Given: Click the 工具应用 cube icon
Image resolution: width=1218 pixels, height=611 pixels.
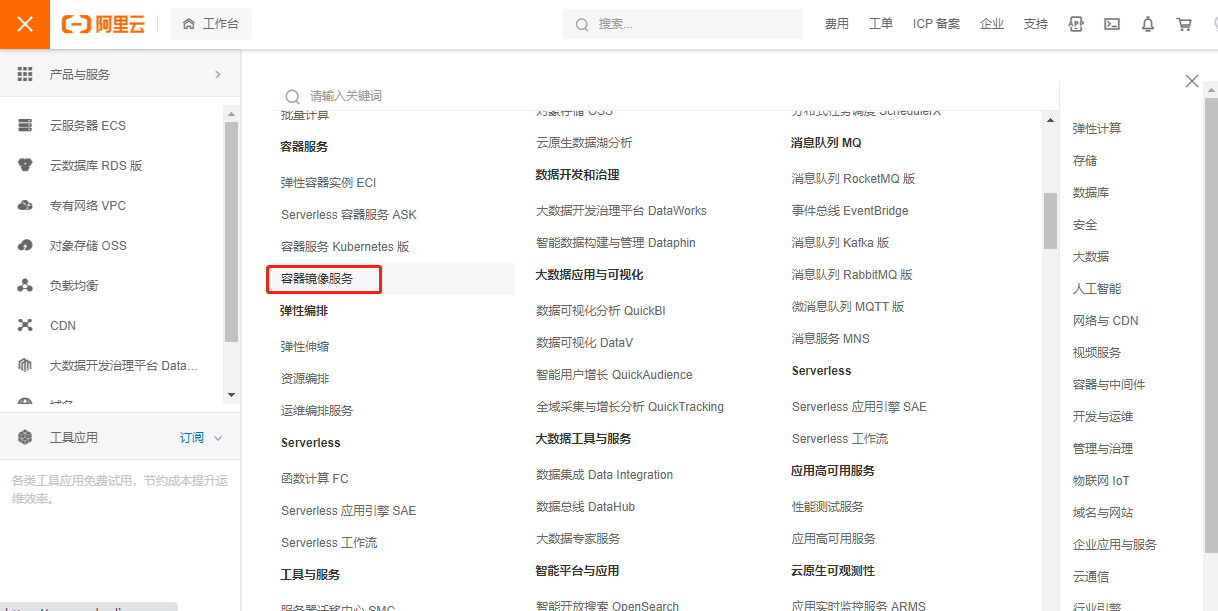Looking at the screenshot, I should click(x=26, y=437).
